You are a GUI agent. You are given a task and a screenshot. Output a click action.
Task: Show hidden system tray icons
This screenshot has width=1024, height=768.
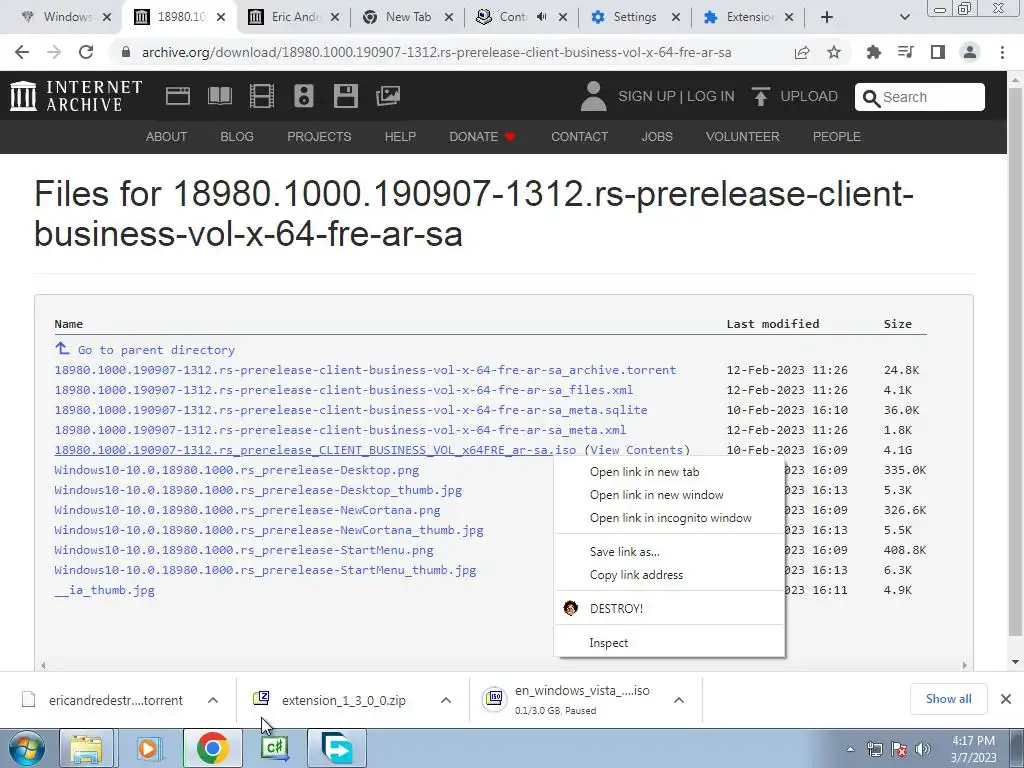pos(850,749)
